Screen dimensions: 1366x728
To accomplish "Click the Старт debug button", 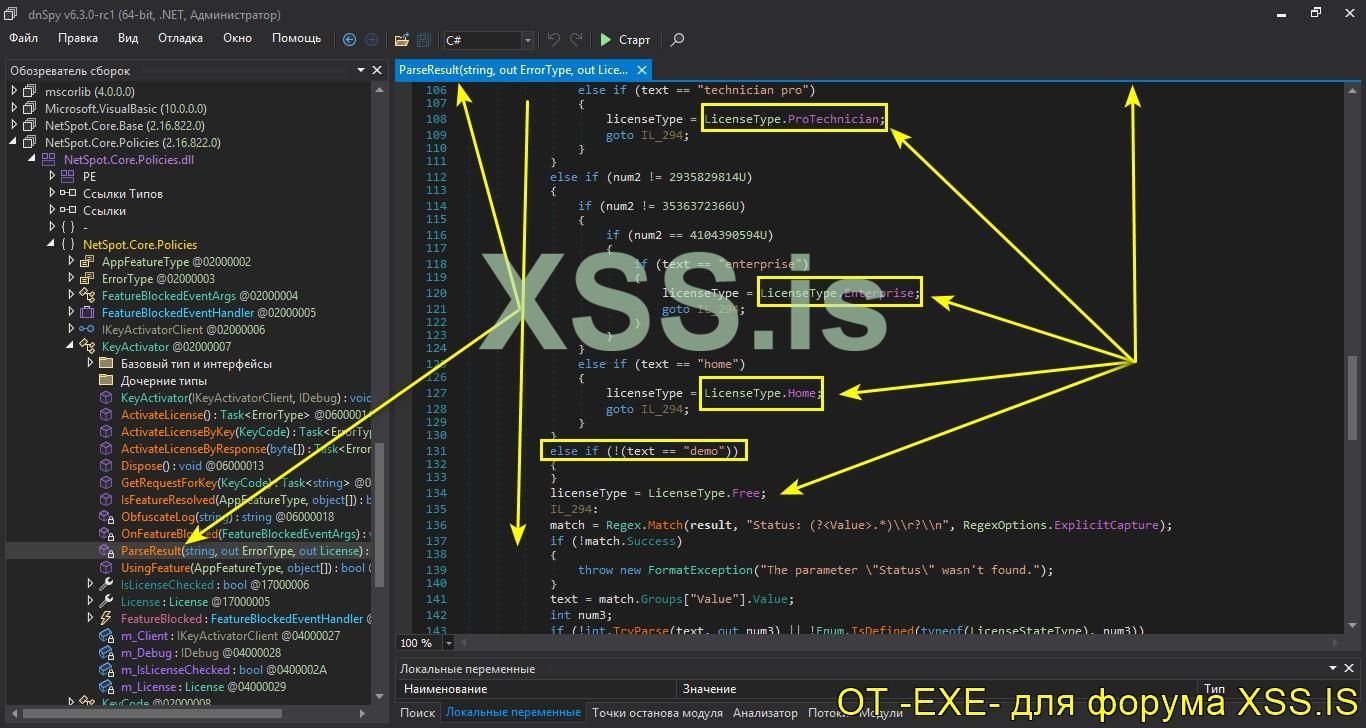I will click(625, 40).
